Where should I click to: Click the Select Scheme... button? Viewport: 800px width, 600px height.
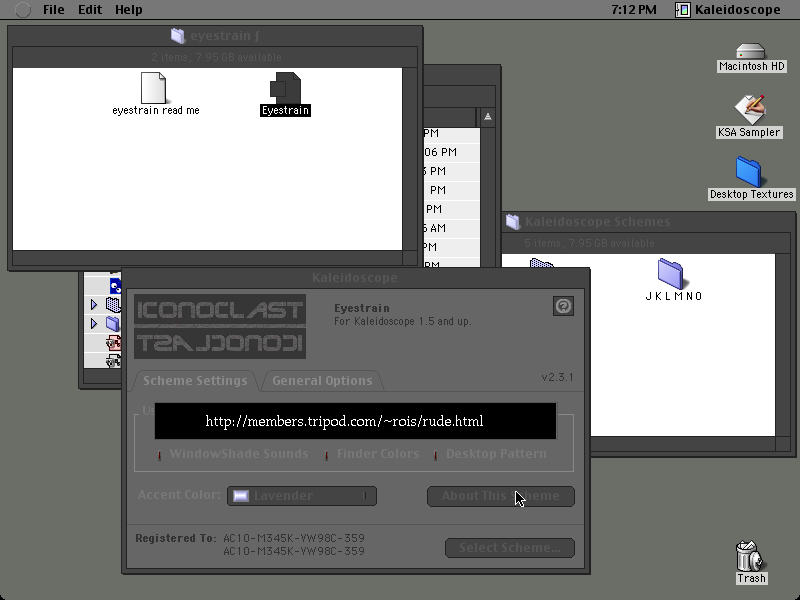click(510, 548)
